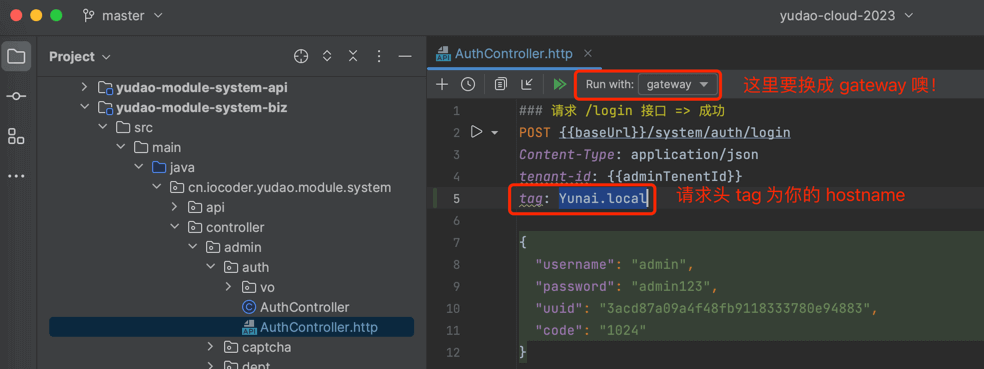Add a new HTTP request with plus icon
Viewport: 984px width, 369px height.
pyautogui.click(x=442, y=84)
